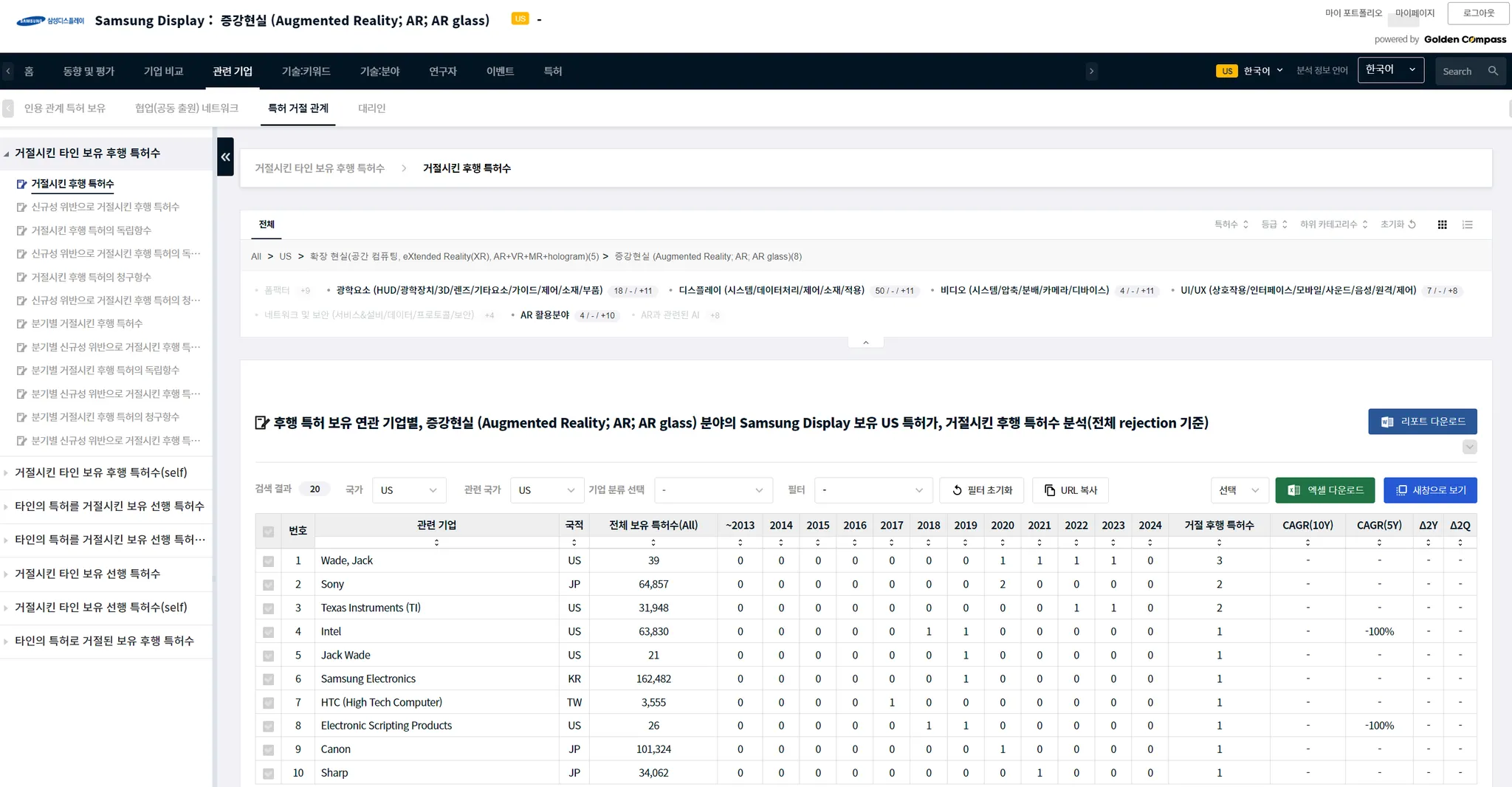This screenshot has height=787, width=1512.
Task: Open the 선택 dropdown
Action: (1240, 490)
